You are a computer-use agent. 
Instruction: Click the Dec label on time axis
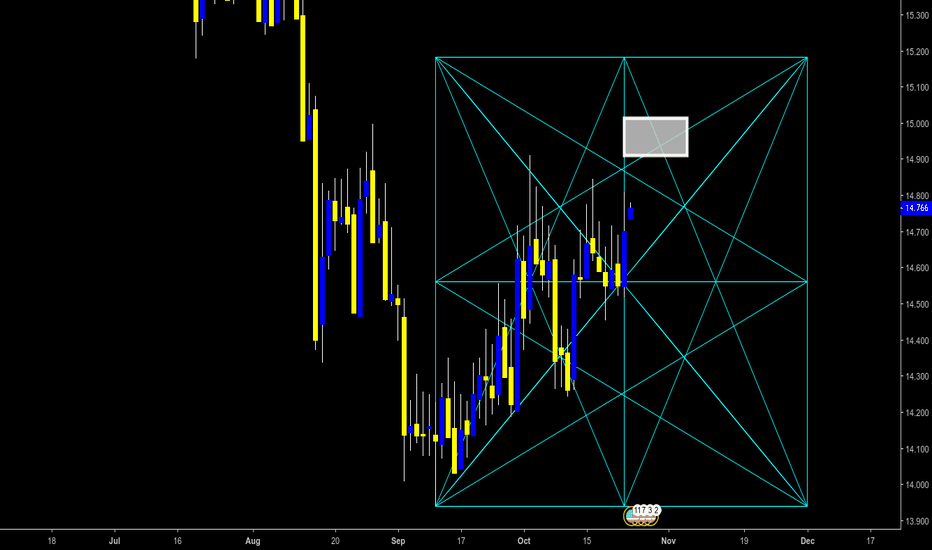807,541
